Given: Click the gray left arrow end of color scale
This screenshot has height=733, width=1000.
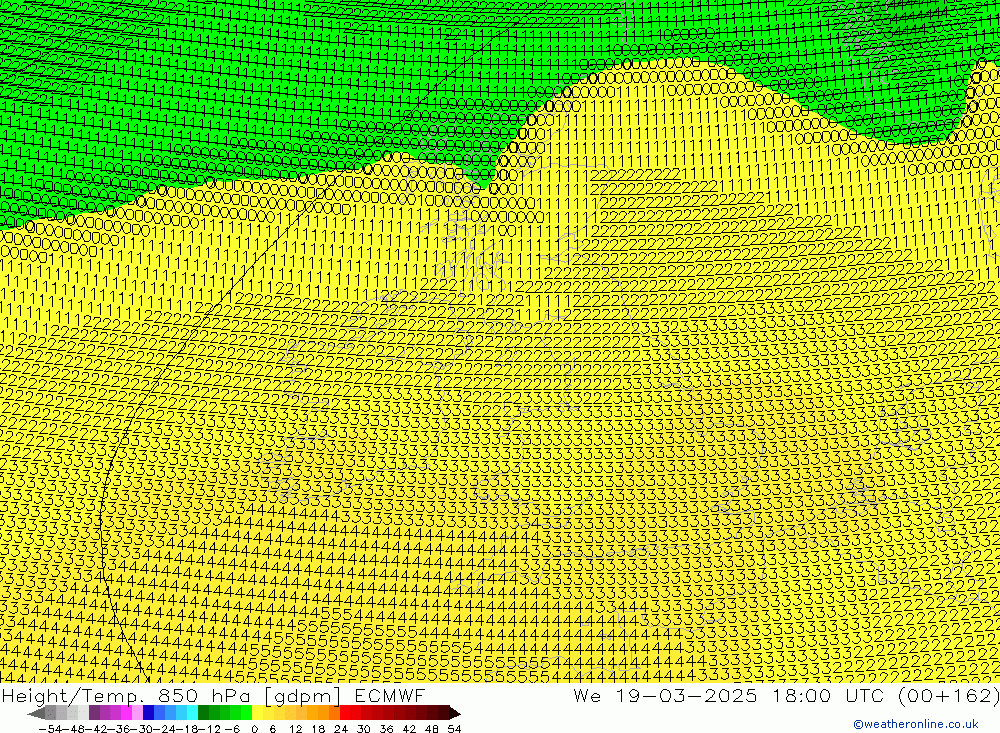Looking at the screenshot, I should pyautogui.click(x=37, y=713).
